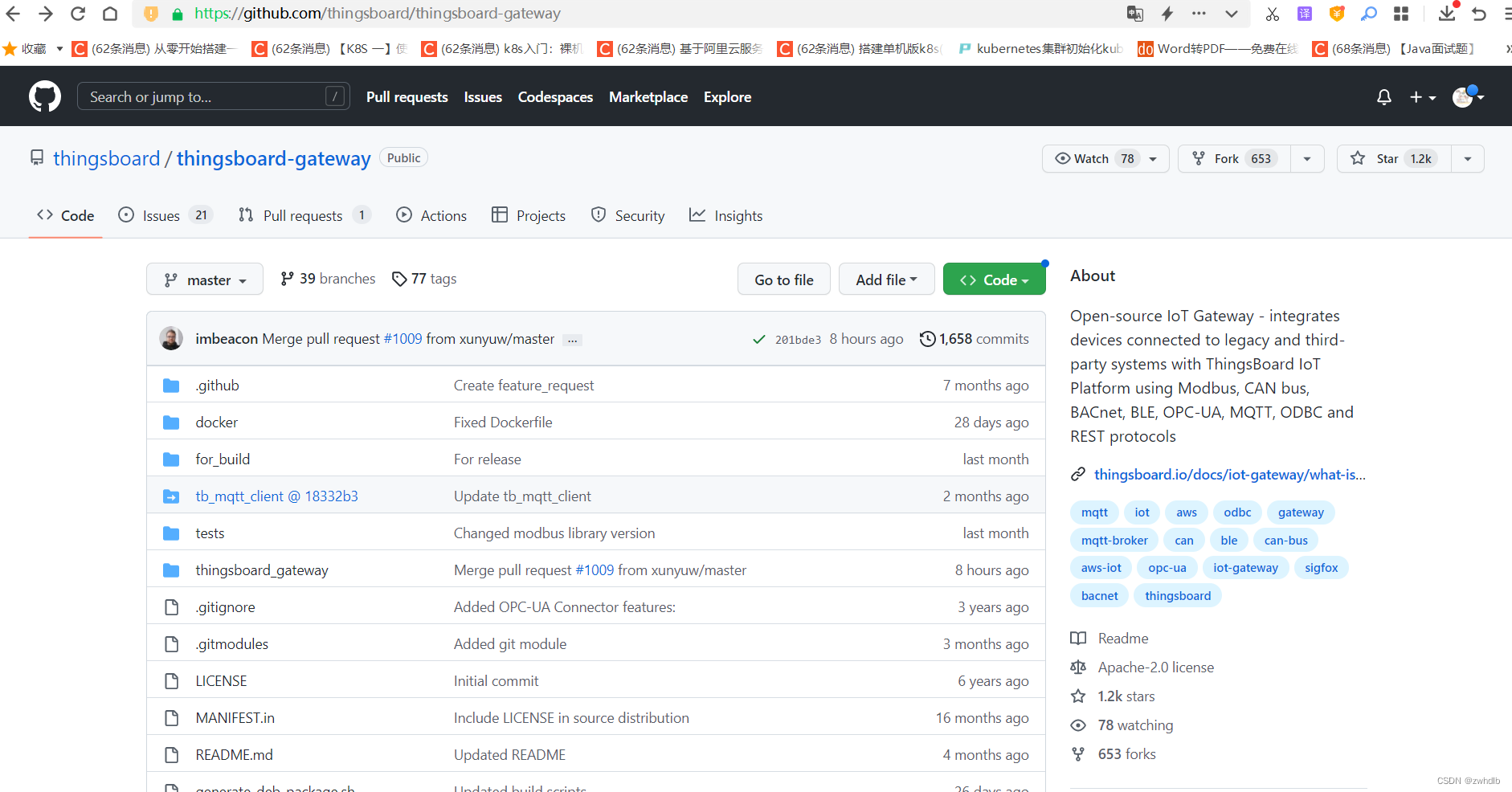
Task: Open the thingsboard.io docs link
Action: tap(1229, 475)
